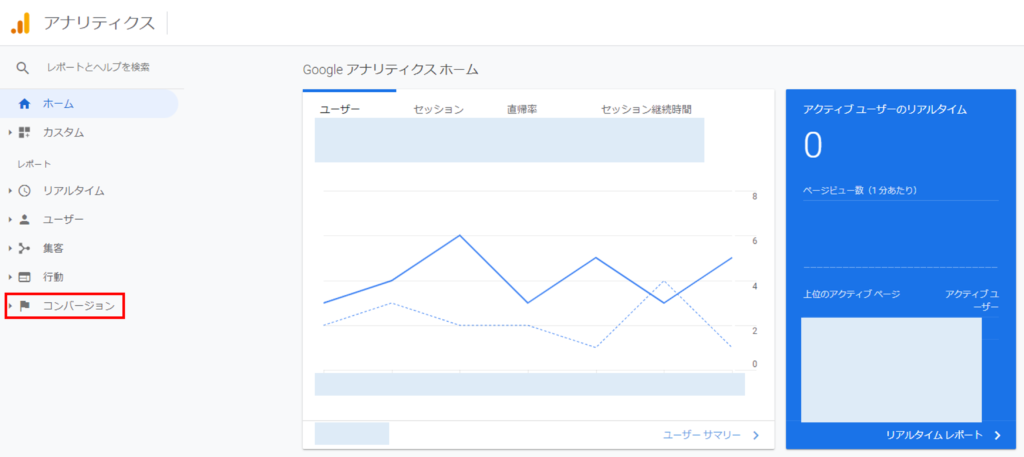Screen dimensions: 1024x457
Task: Click the Google アナリティクス ホーム heading
Action: pyautogui.click(x=391, y=69)
